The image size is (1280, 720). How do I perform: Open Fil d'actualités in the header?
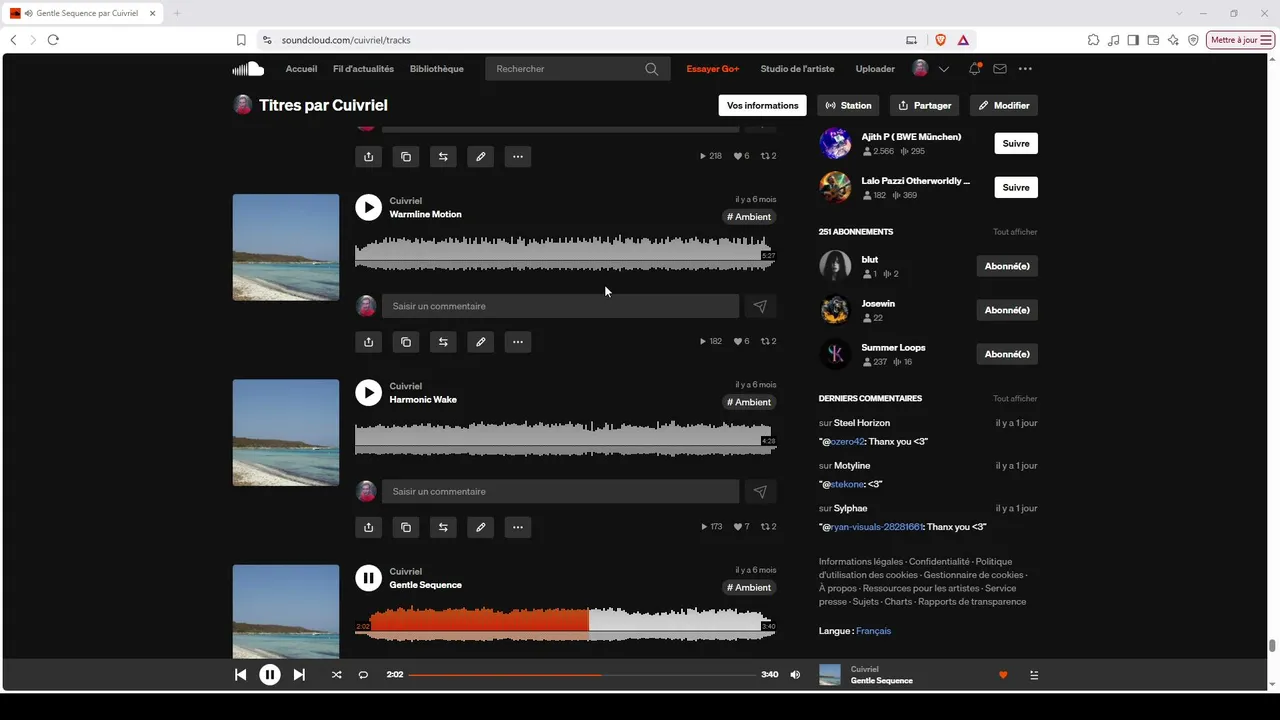tap(363, 69)
